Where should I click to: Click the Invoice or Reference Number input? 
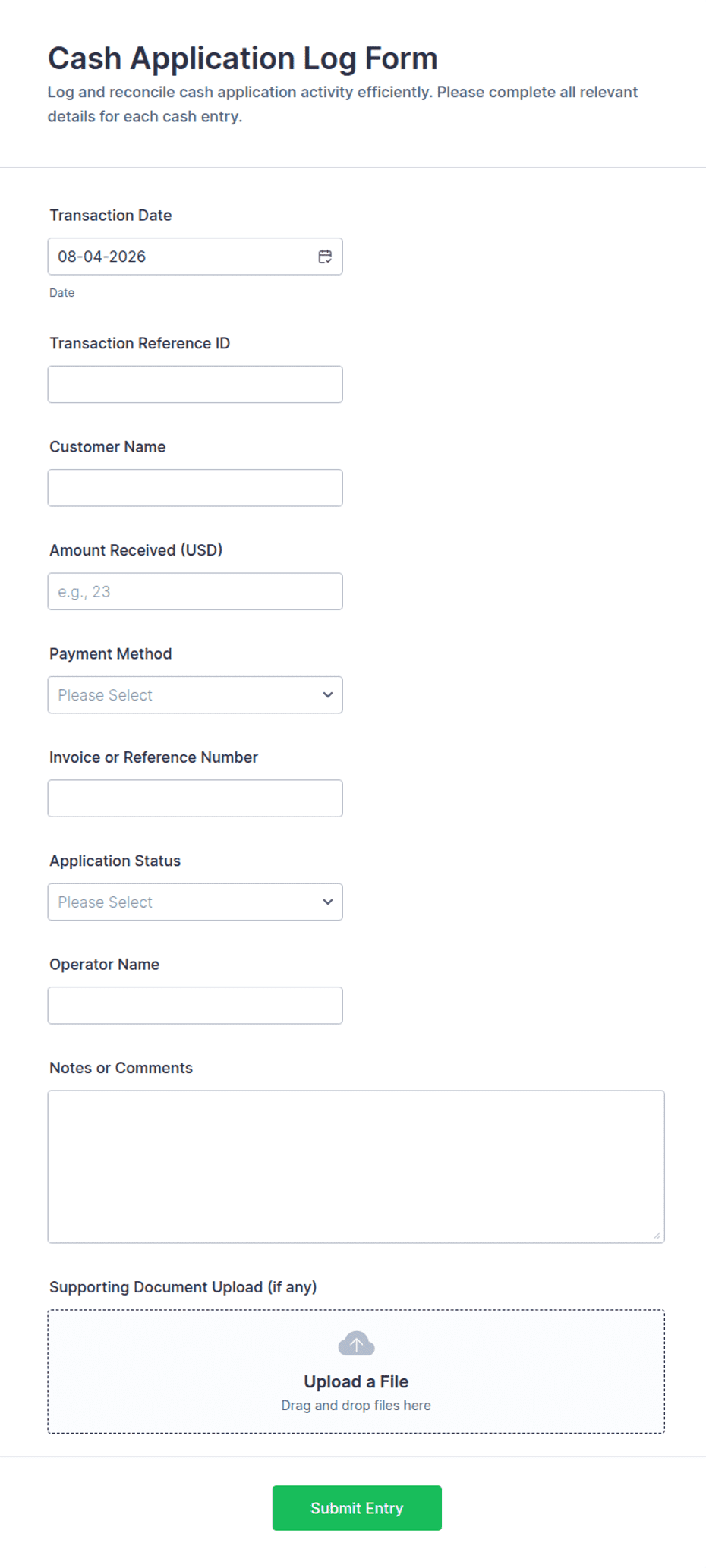195,798
